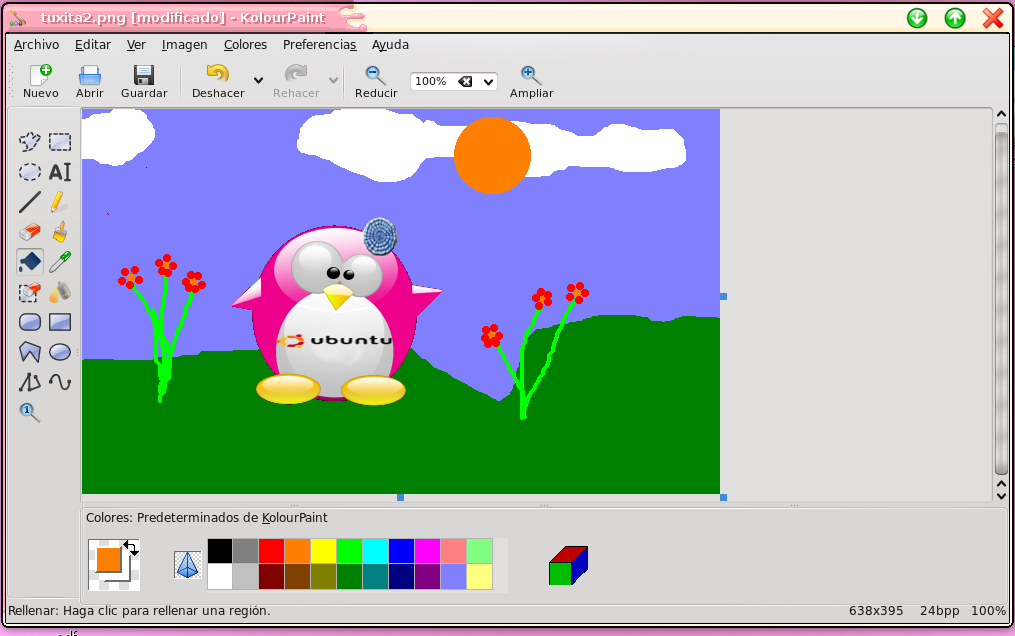Select the free-form selection tool
Image resolution: width=1015 pixels, height=636 pixels.
tap(30, 142)
